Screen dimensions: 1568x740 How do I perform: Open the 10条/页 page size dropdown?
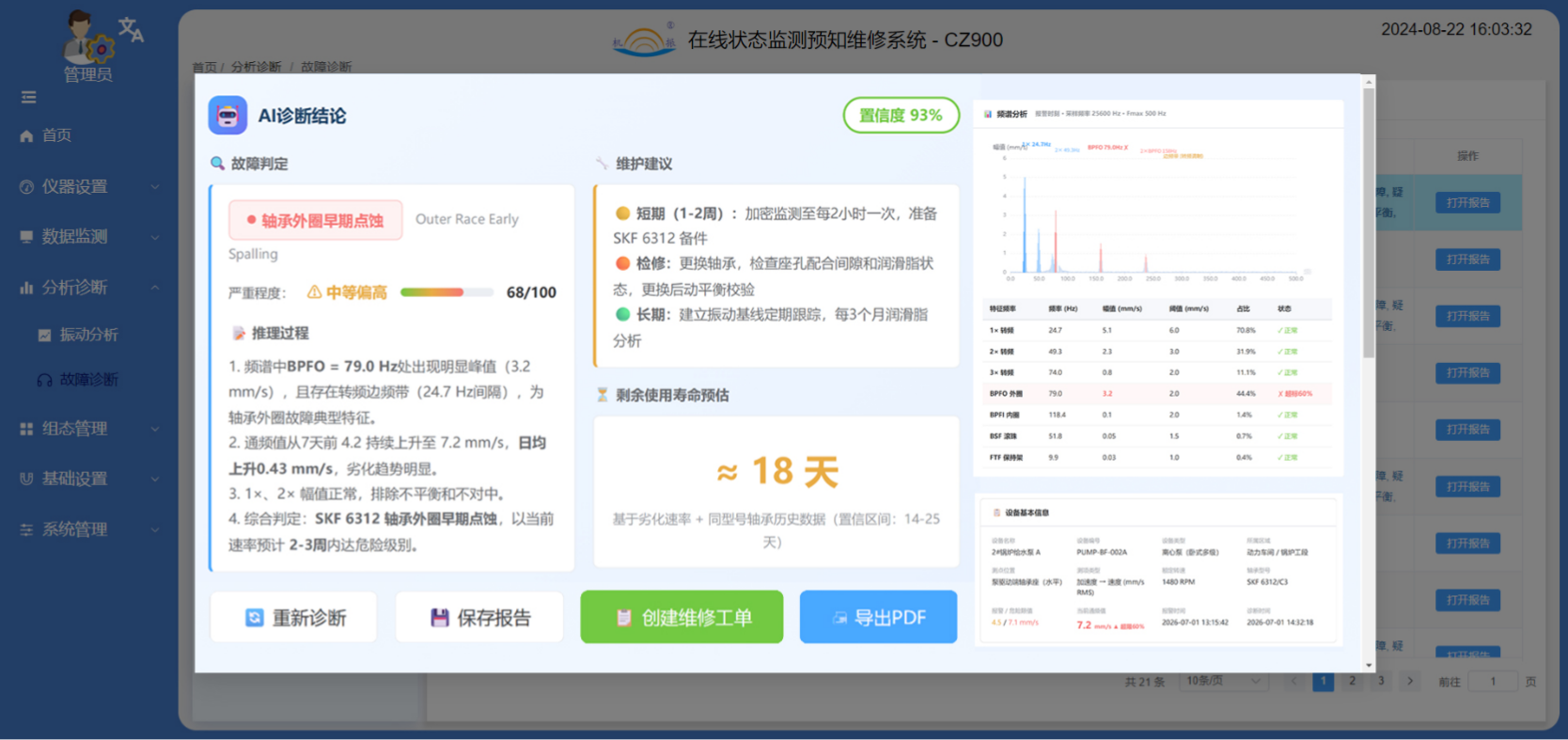click(1223, 681)
